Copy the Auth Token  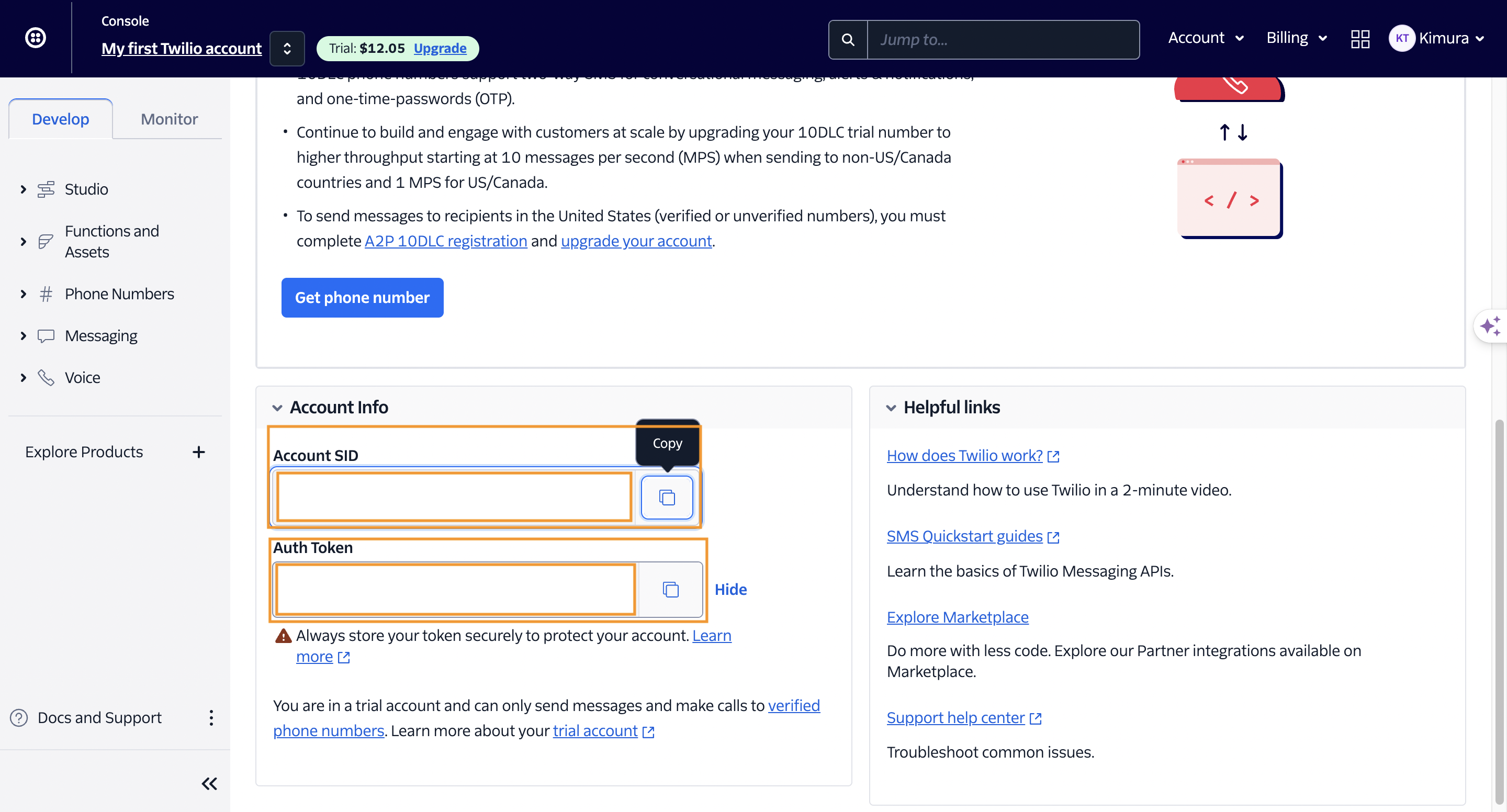(x=670, y=589)
